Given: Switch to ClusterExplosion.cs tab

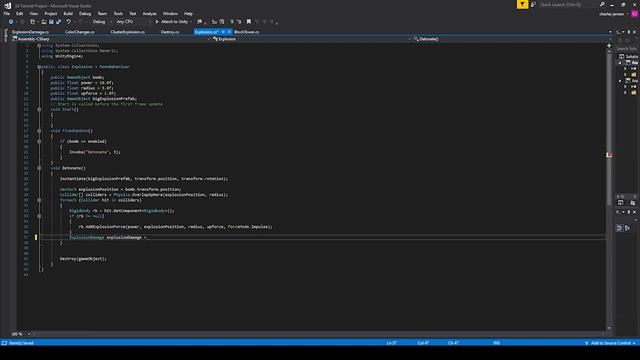Looking at the screenshot, I should tap(127, 32).
